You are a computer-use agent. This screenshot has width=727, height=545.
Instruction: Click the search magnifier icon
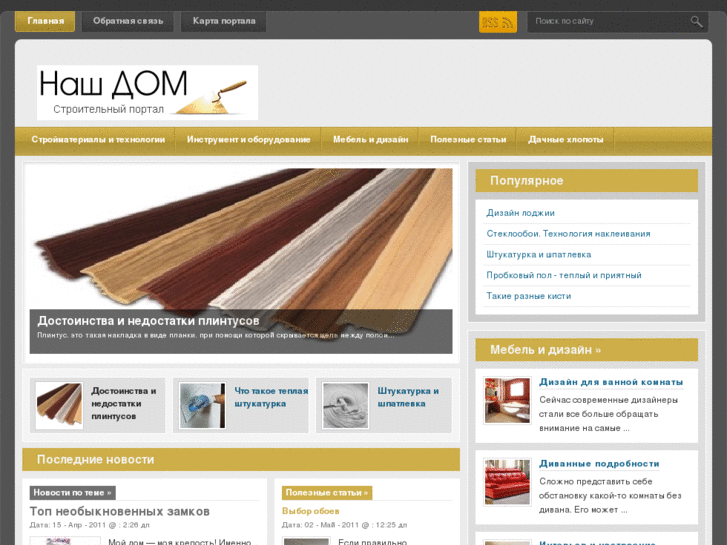(x=696, y=21)
